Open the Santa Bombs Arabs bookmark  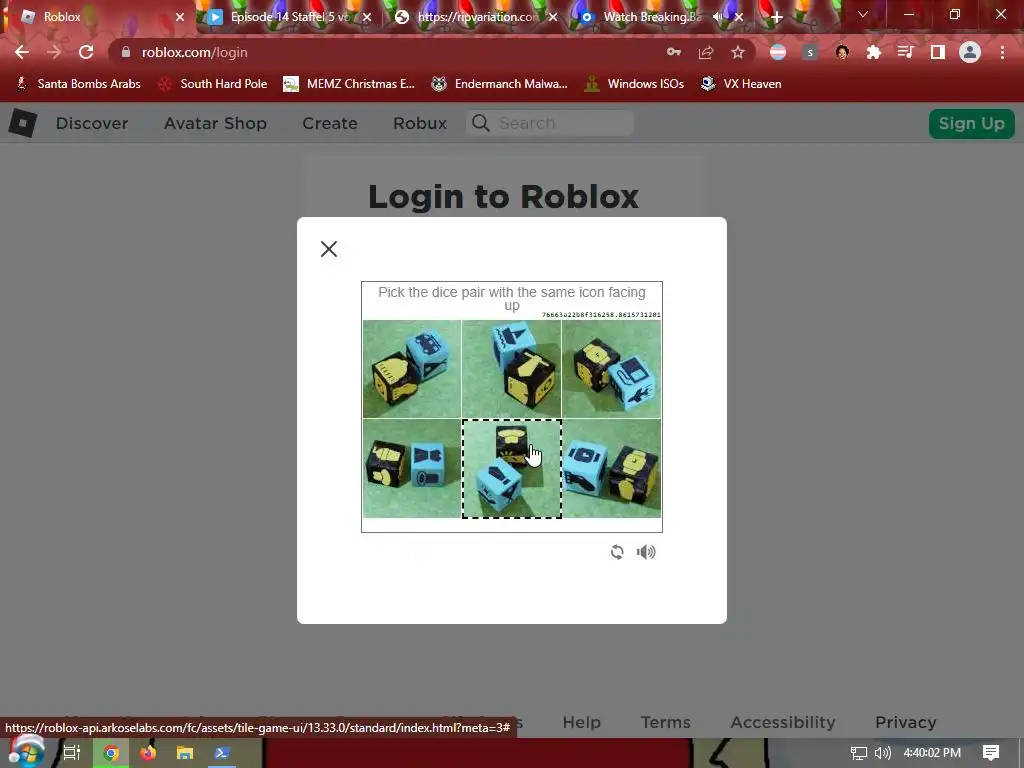(78, 84)
